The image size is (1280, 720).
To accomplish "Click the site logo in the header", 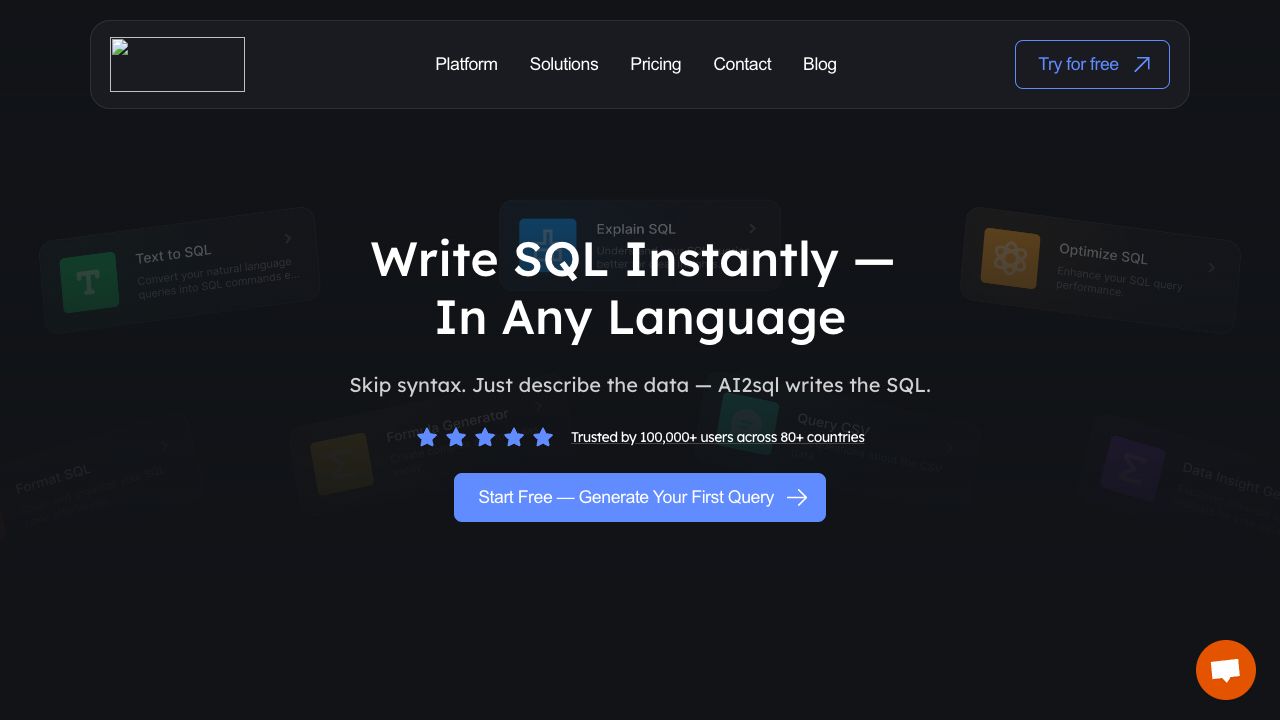I will pyautogui.click(x=177, y=64).
